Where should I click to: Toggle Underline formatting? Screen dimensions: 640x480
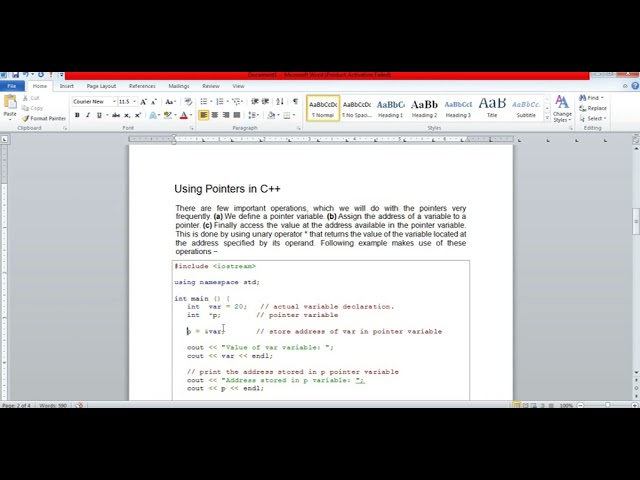pos(99,116)
